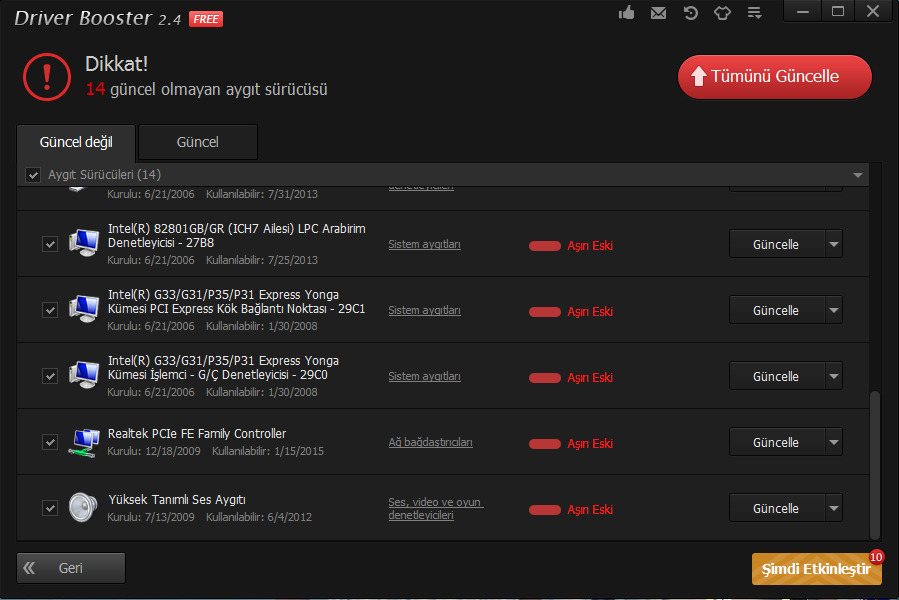Select the Realtek PCIe FE Family Controller name
Screen dimensions: 899x600
197,434
